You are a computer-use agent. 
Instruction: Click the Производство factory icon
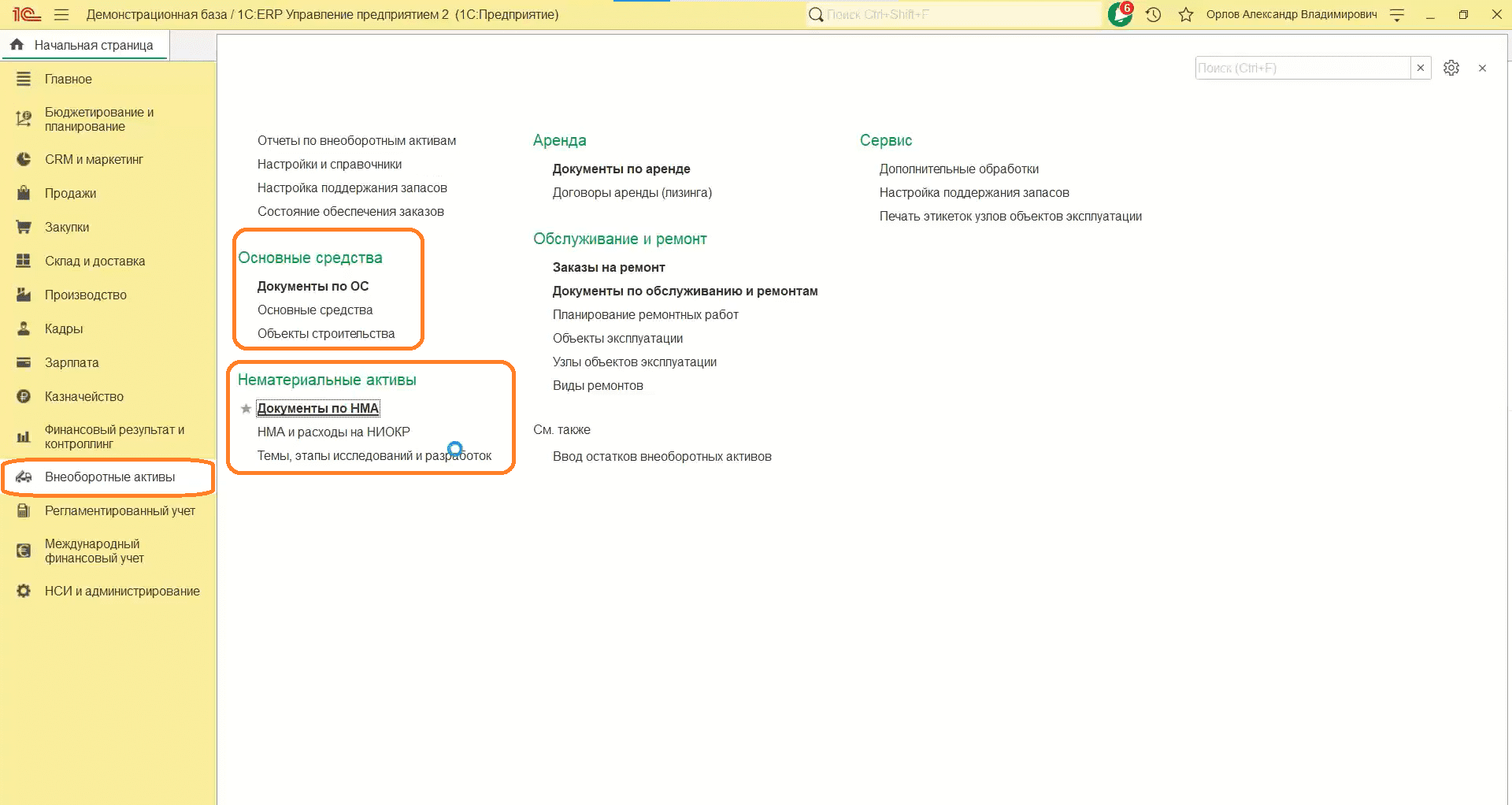point(24,295)
